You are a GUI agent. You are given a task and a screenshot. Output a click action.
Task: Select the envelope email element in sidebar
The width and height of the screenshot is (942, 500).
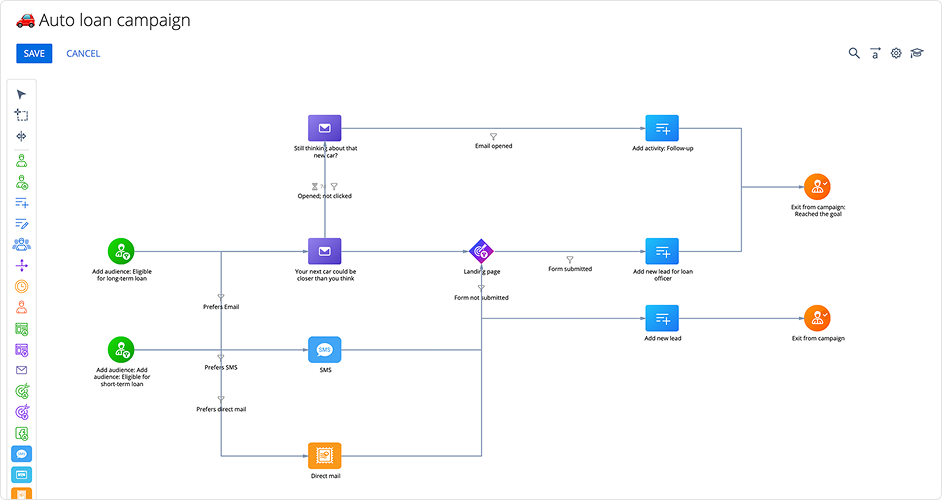[x=21, y=370]
